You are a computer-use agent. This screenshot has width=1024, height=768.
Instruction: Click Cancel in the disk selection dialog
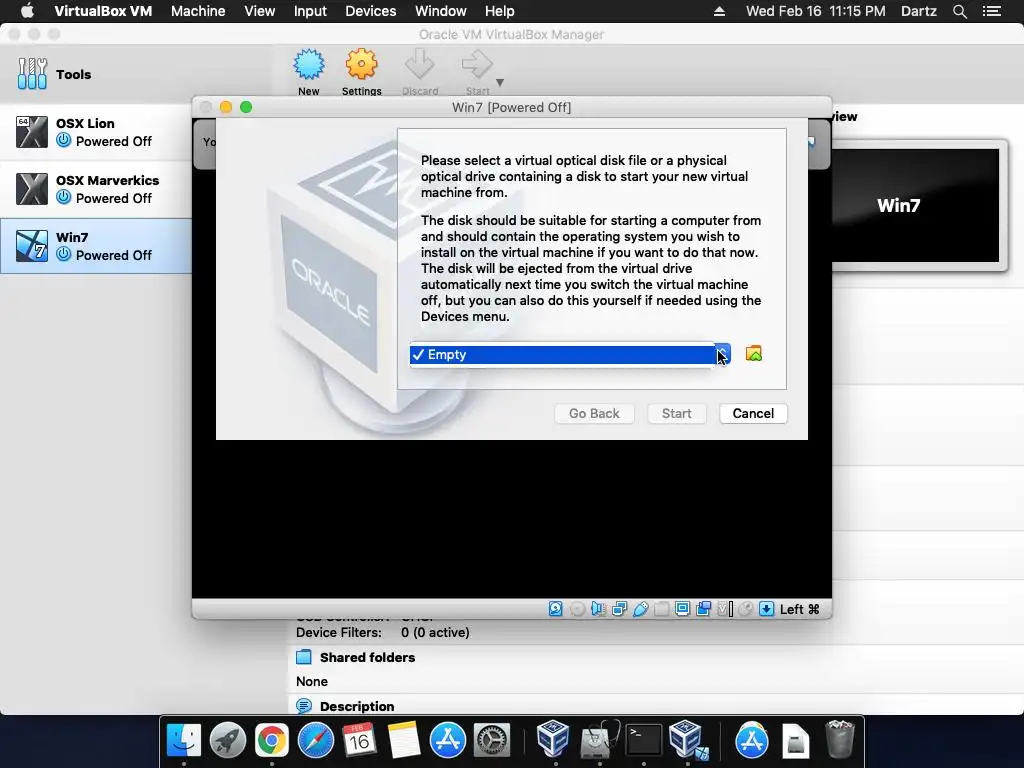[x=753, y=413]
